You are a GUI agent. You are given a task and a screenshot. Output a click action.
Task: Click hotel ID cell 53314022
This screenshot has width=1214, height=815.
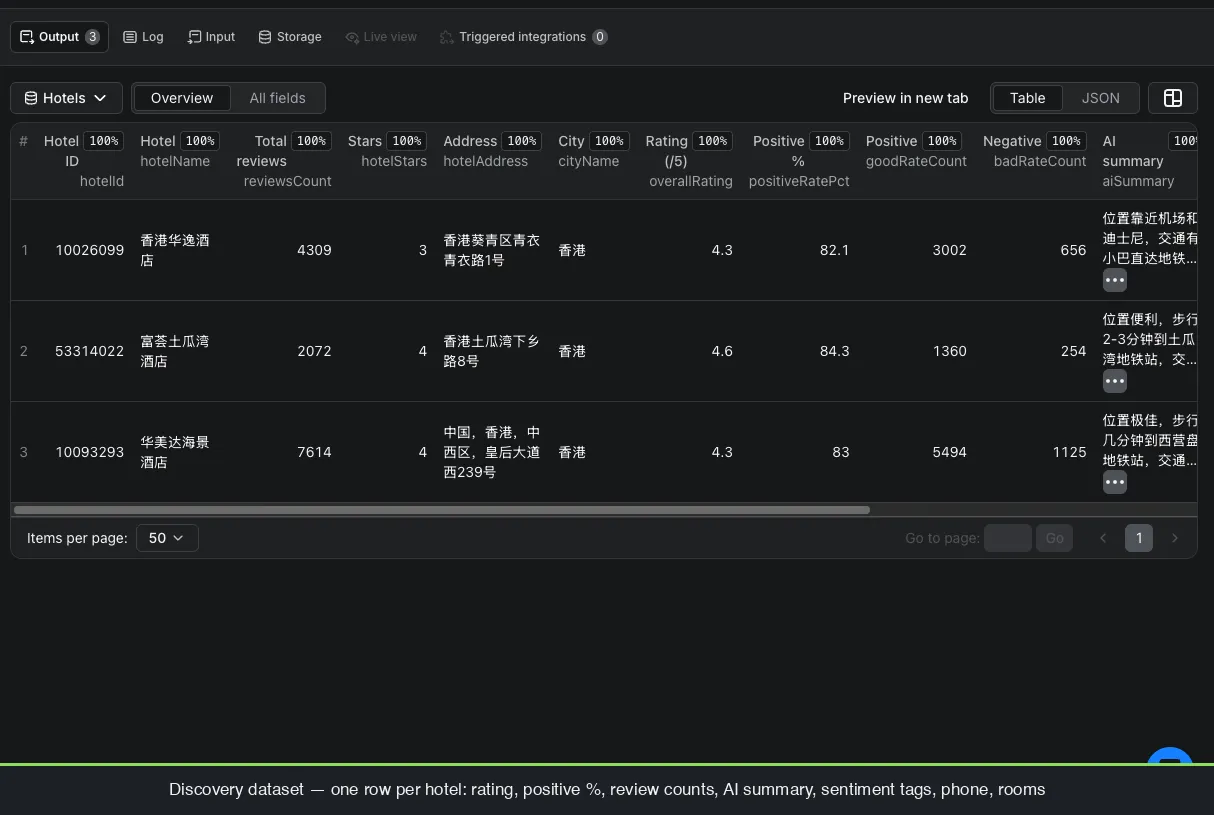pyautogui.click(x=90, y=351)
